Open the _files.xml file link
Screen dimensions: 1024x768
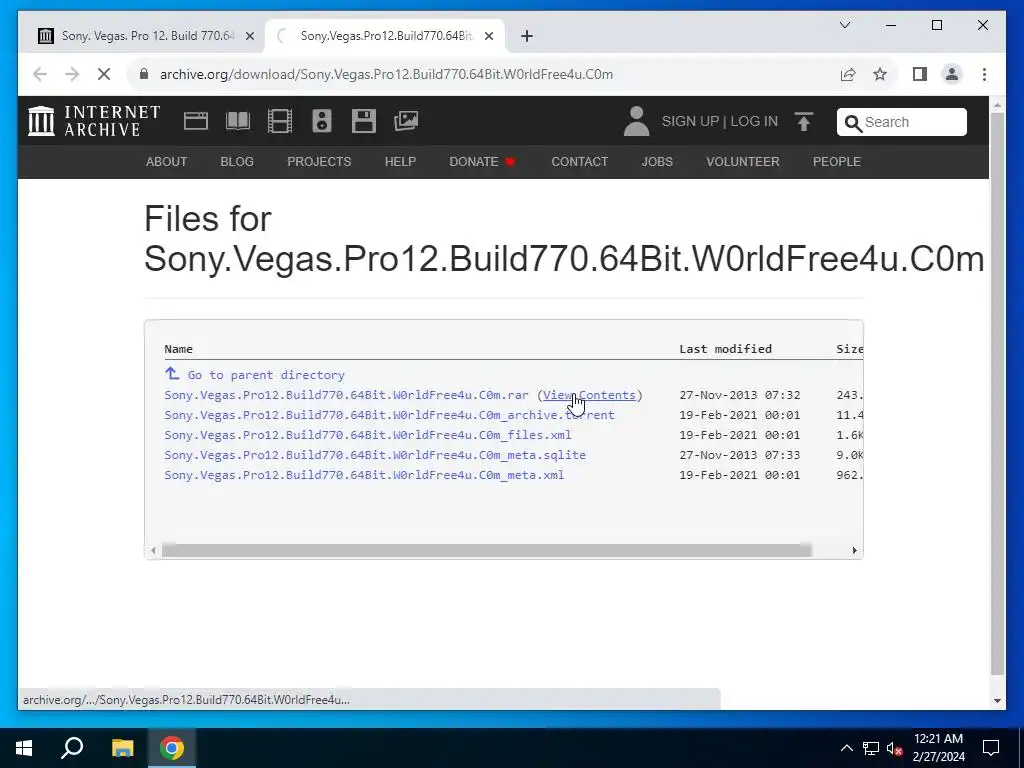[x=368, y=435]
